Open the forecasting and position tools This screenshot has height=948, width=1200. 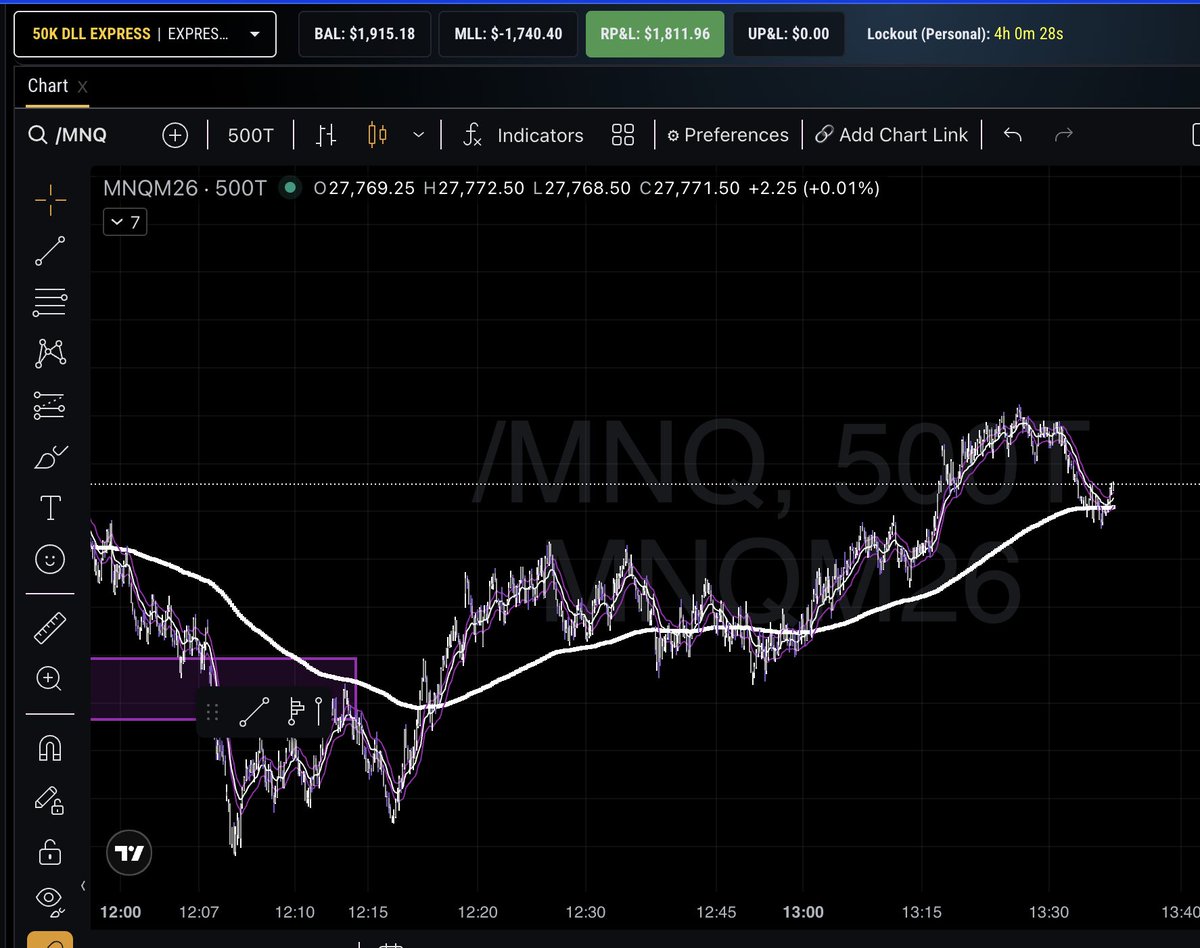(x=50, y=405)
